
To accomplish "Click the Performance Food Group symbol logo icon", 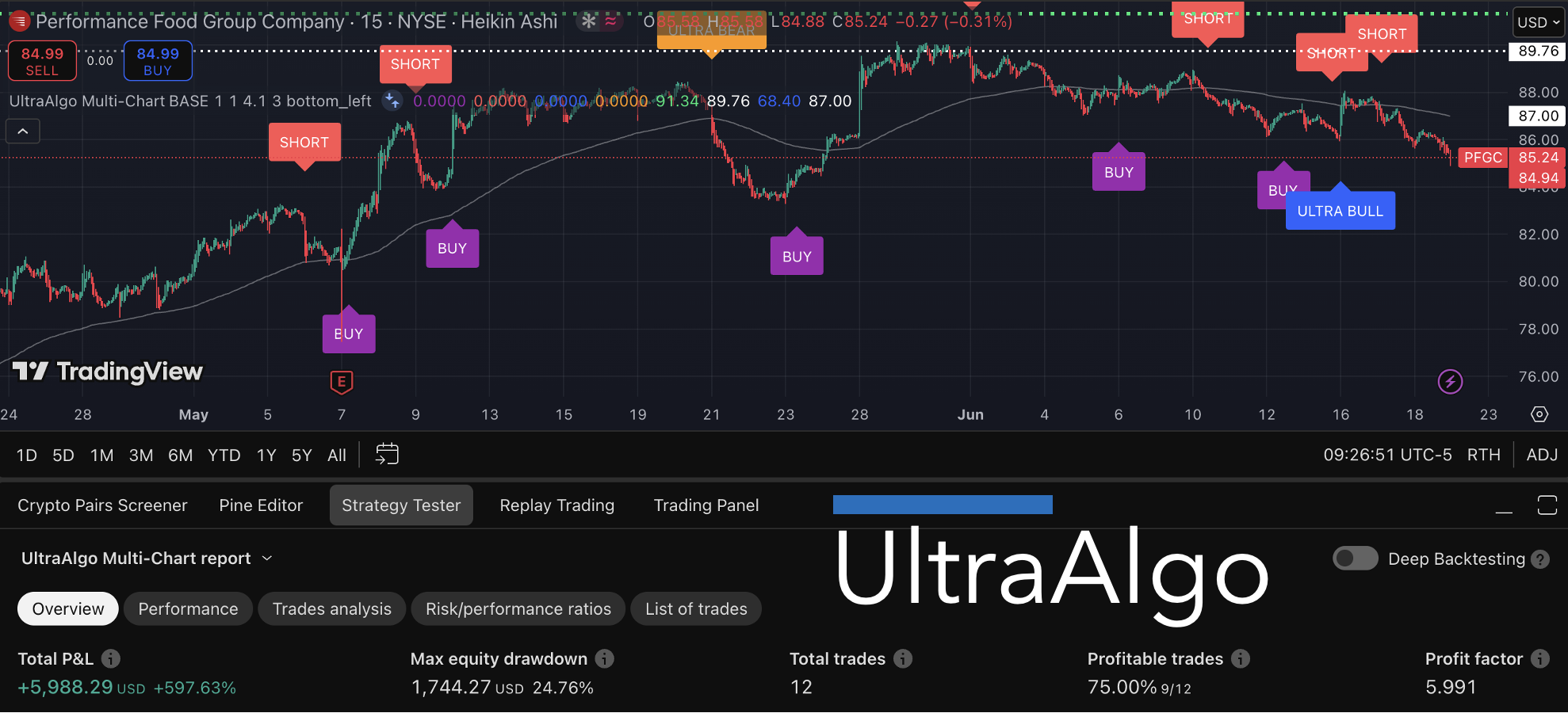I will point(19,21).
